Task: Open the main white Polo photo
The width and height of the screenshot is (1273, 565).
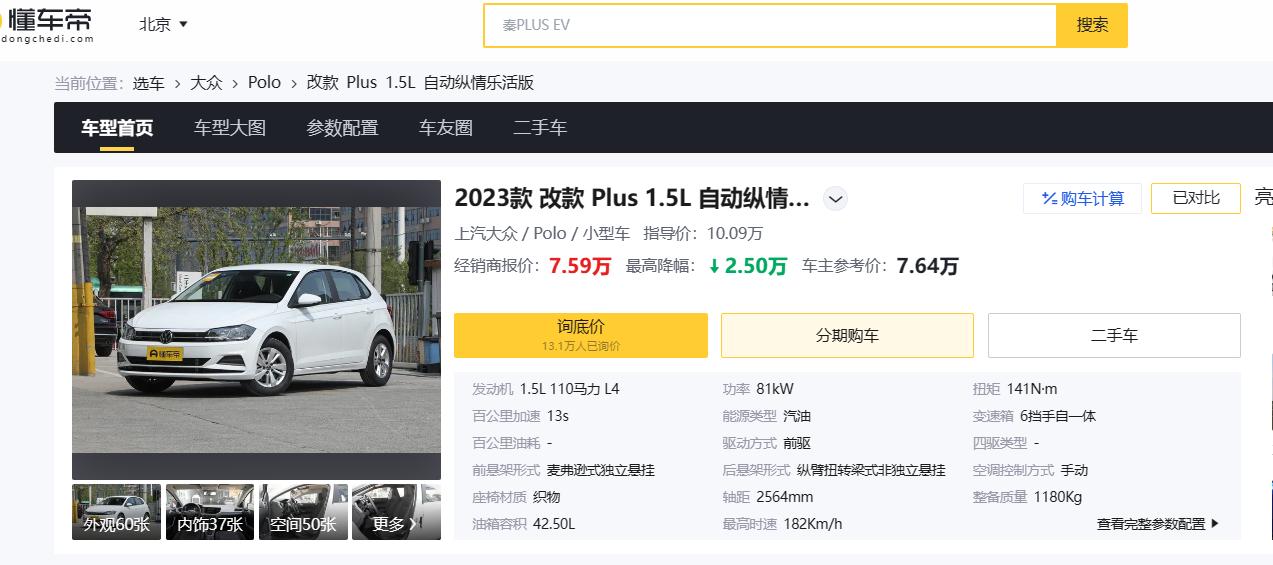Action: coord(256,330)
